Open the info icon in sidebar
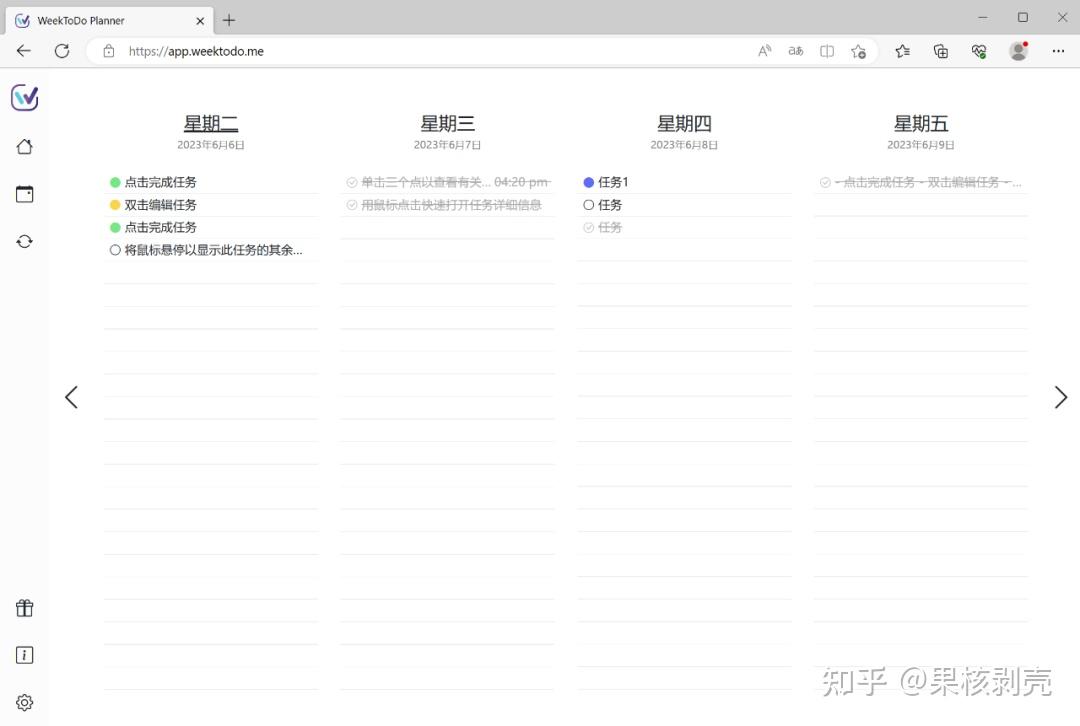1080x726 pixels. tap(25, 655)
